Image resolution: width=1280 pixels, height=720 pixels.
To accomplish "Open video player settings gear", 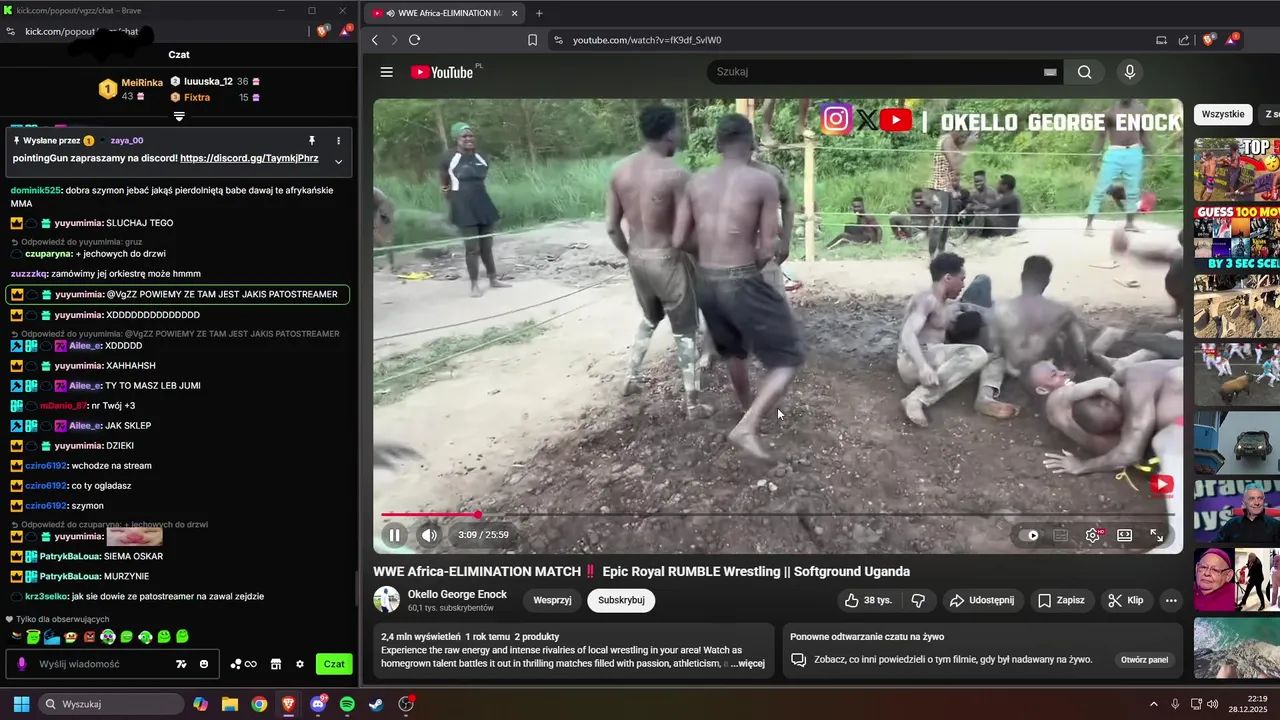I will pos(1093,535).
